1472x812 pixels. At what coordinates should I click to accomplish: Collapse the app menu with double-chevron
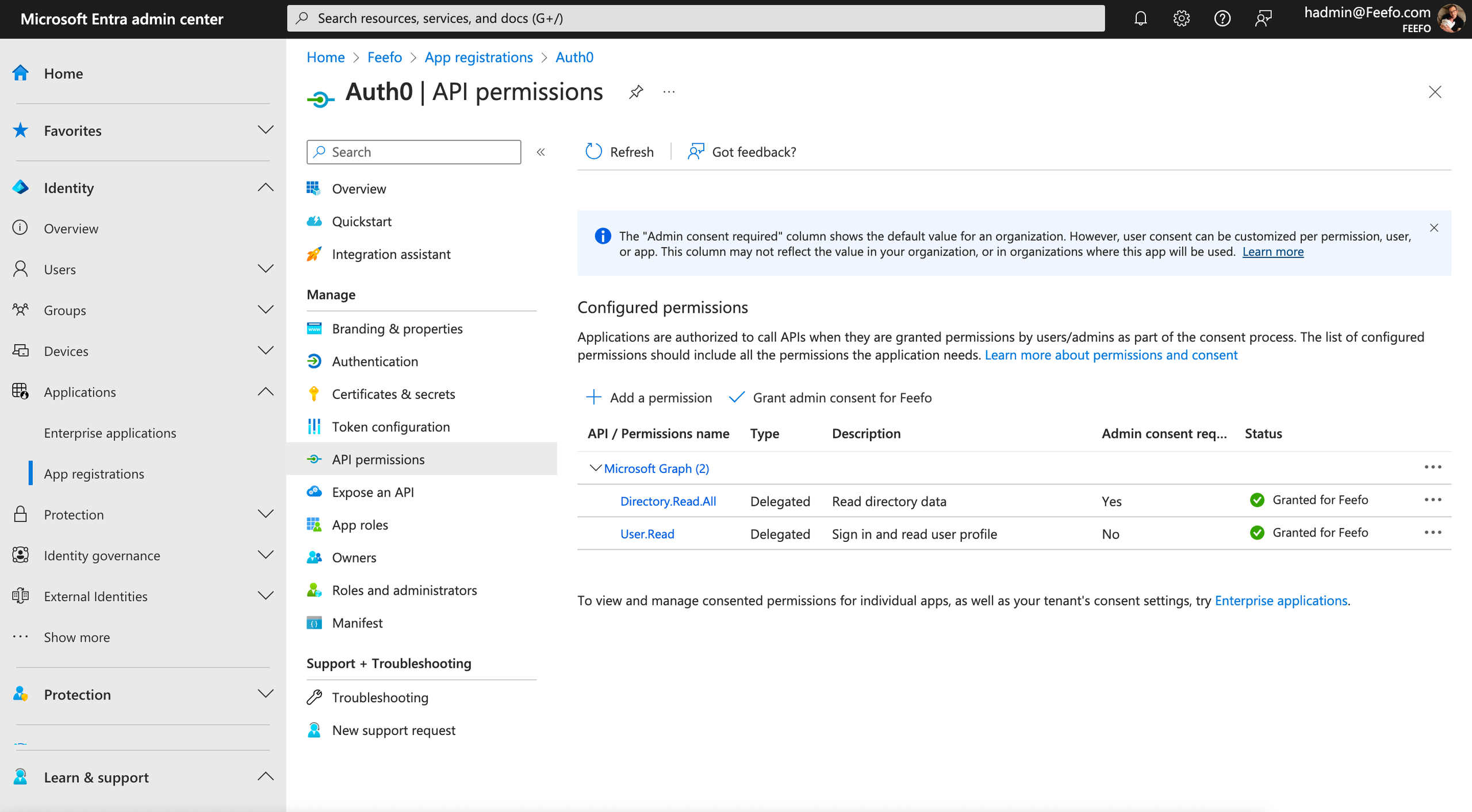(x=540, y=152)
